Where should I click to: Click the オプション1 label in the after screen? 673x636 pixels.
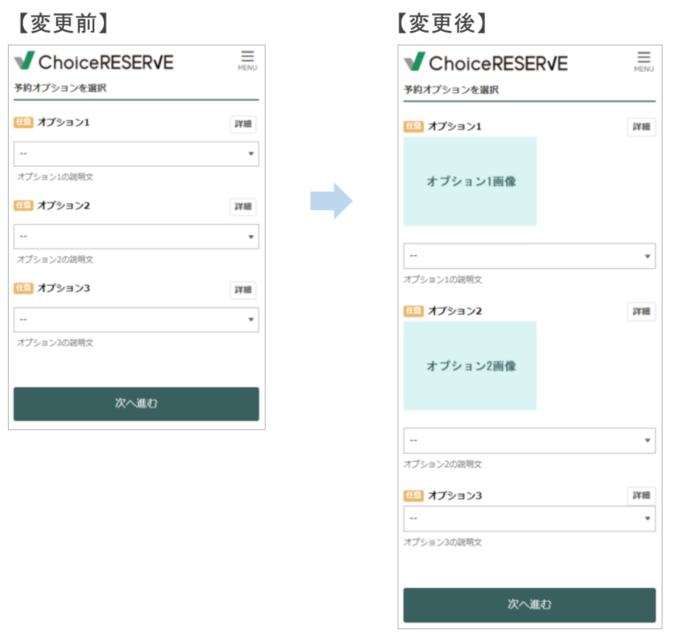tap(455, 126)
